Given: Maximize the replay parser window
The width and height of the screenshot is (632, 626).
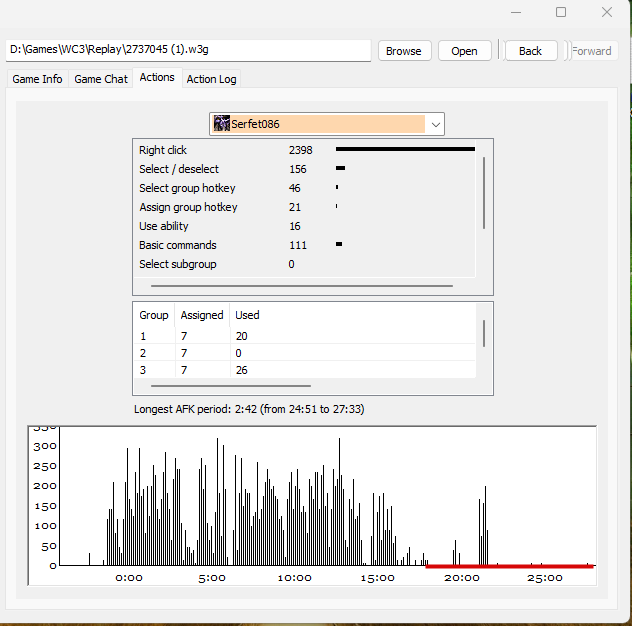Looking at the screenshot, I should [x=561, y=12].
